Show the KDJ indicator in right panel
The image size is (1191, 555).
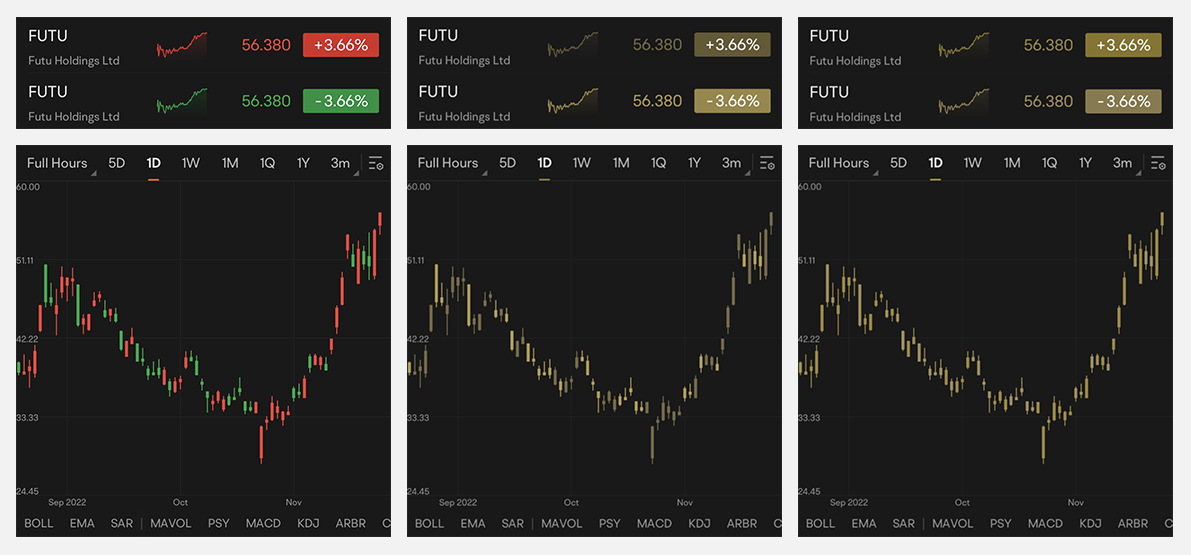(x=1090, y=523)
